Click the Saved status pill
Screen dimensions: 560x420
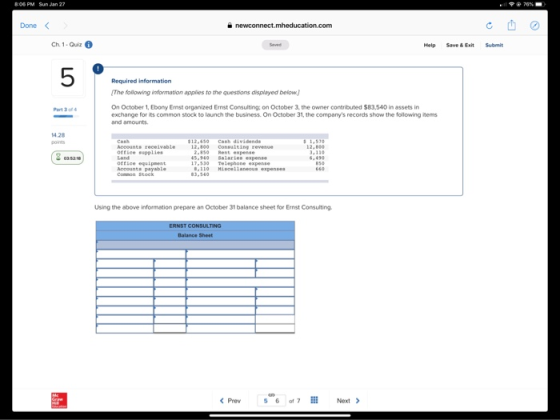point(275,45)
